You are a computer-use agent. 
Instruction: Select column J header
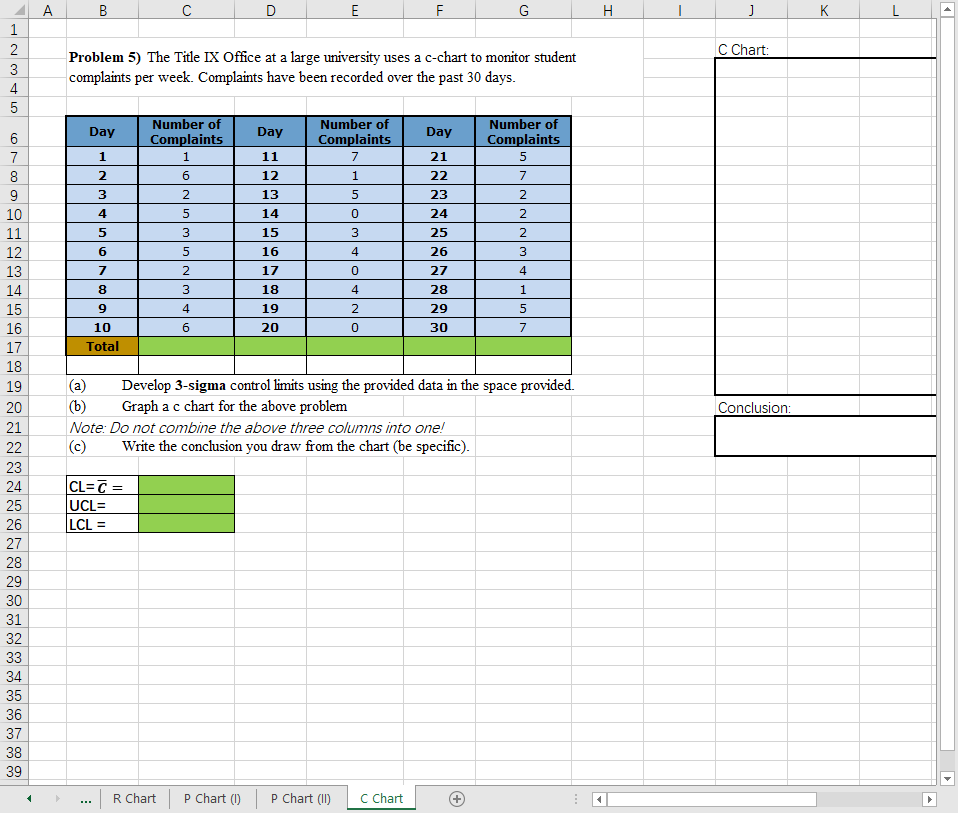point(751,10)
